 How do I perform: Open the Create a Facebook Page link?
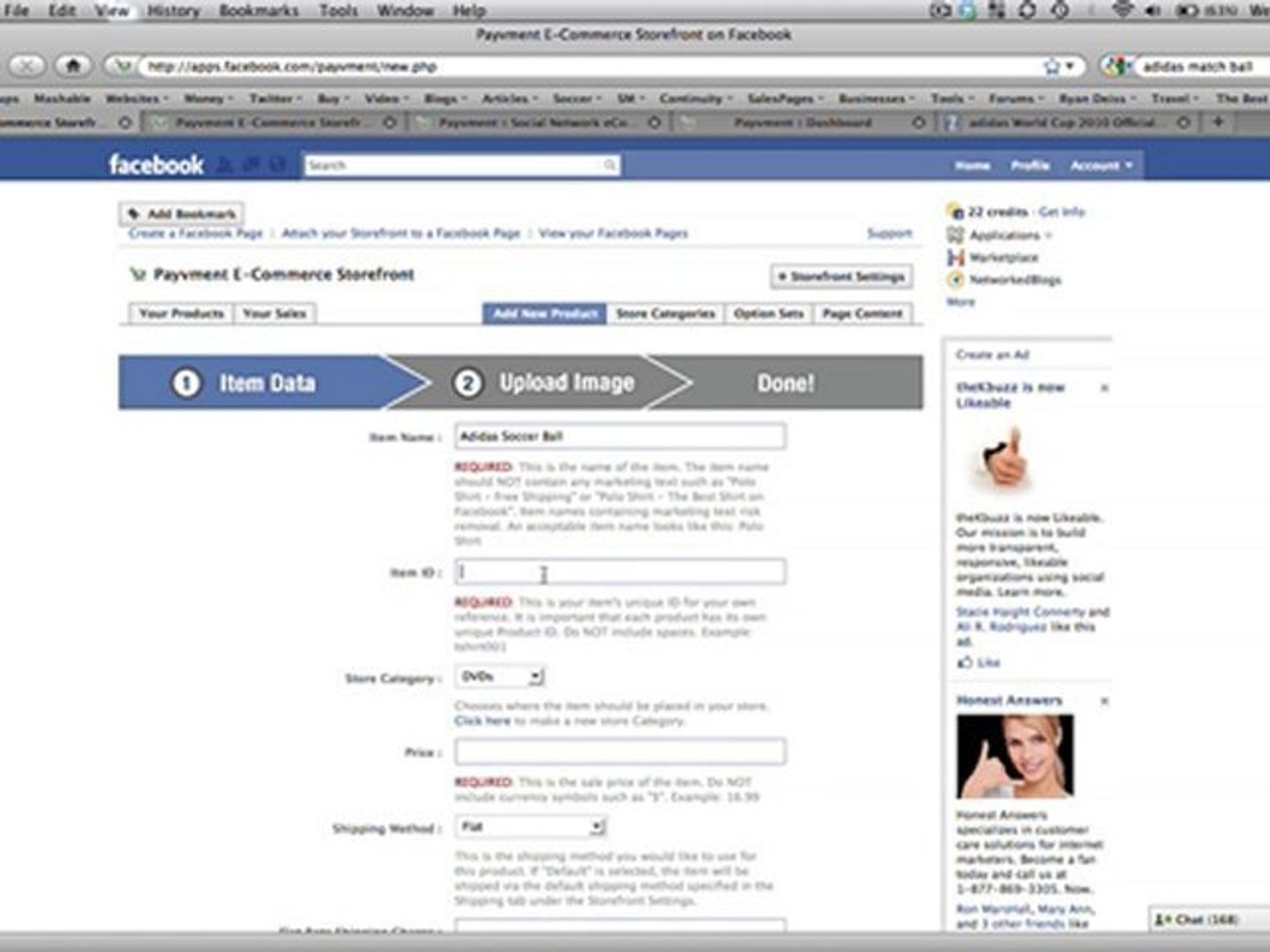click(196, 234)
